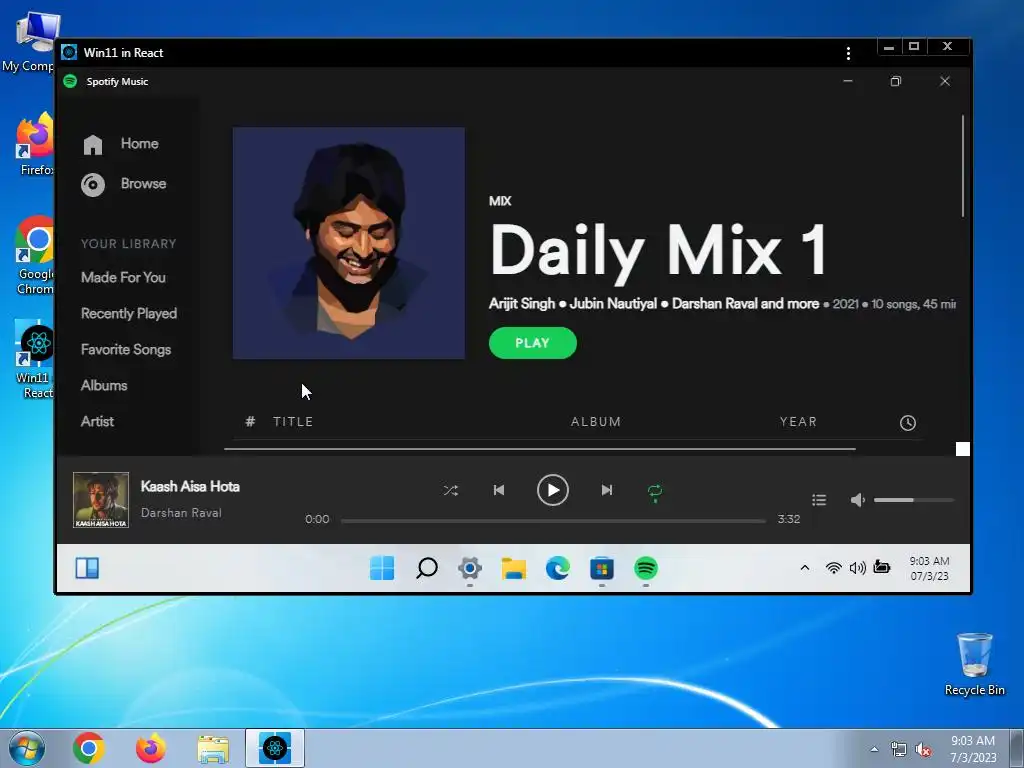Image resolution: width=1024 pixels, height=768 pixels.
Task: Open the widgets panel icon
Action: point(87,568)
